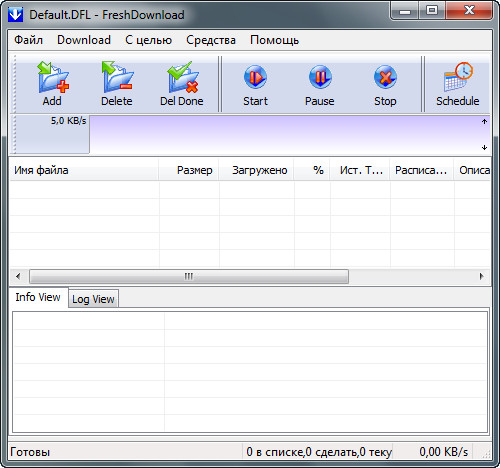Start downloads with the Start icon

click(x=255, y=77)
